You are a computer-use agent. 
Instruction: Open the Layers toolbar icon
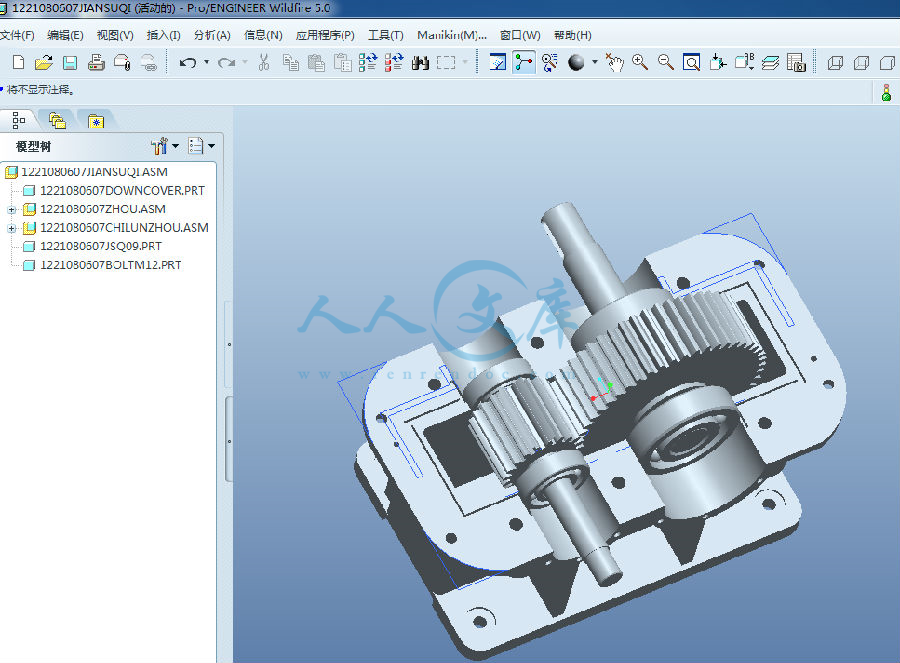(x=770, y=63)
